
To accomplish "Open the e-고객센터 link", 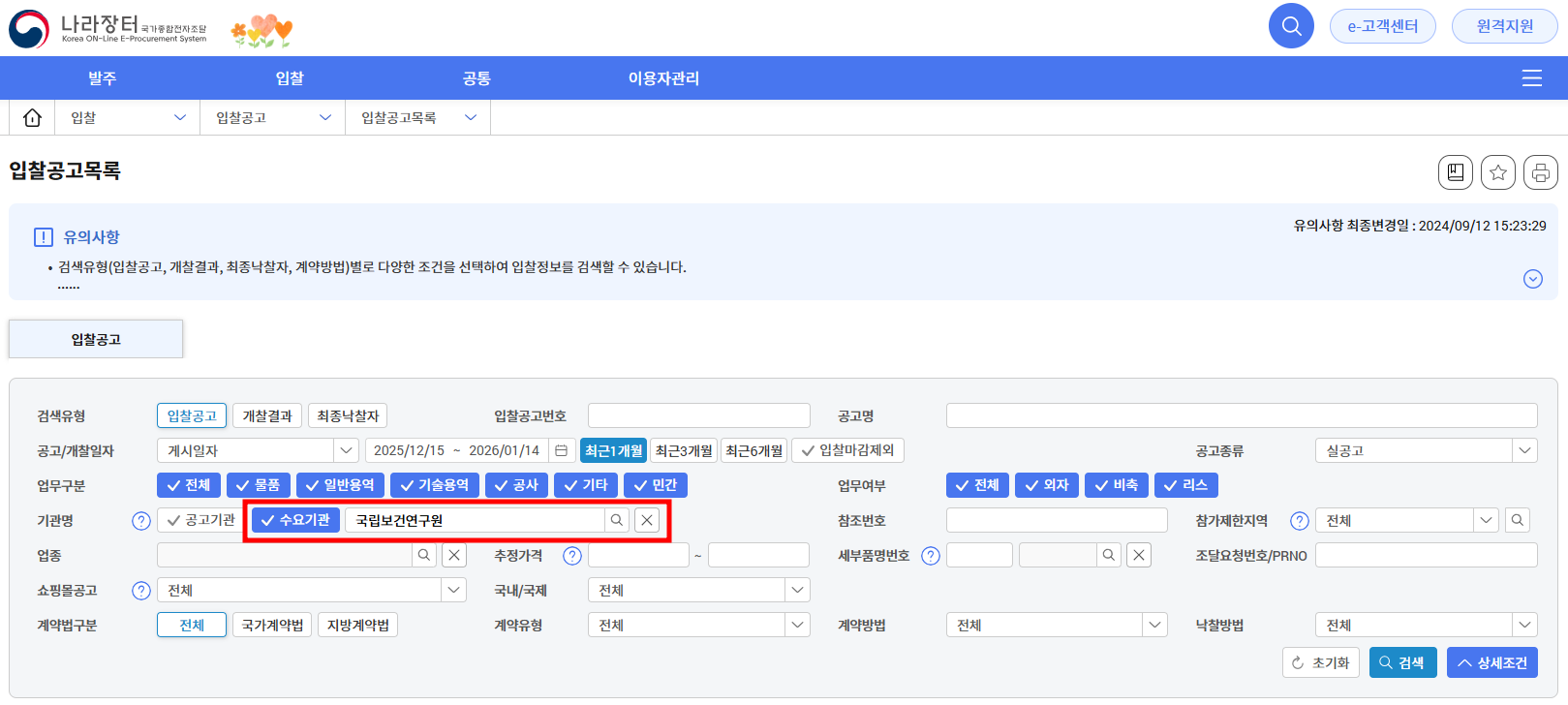I will pyautogui.click(x=1383, y=26).
